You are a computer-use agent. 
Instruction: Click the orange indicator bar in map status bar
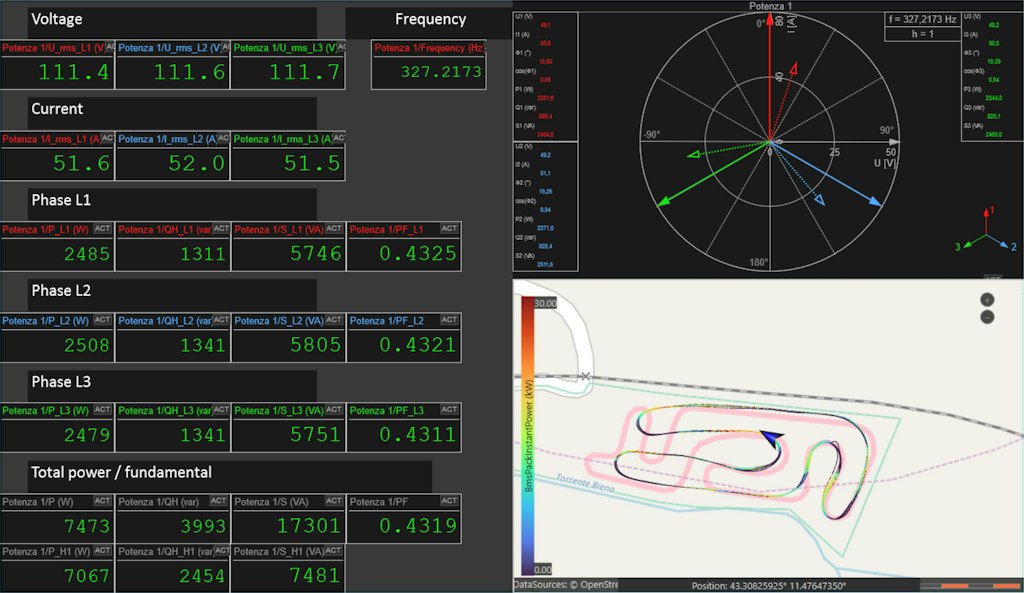click(x=970, y=586)
